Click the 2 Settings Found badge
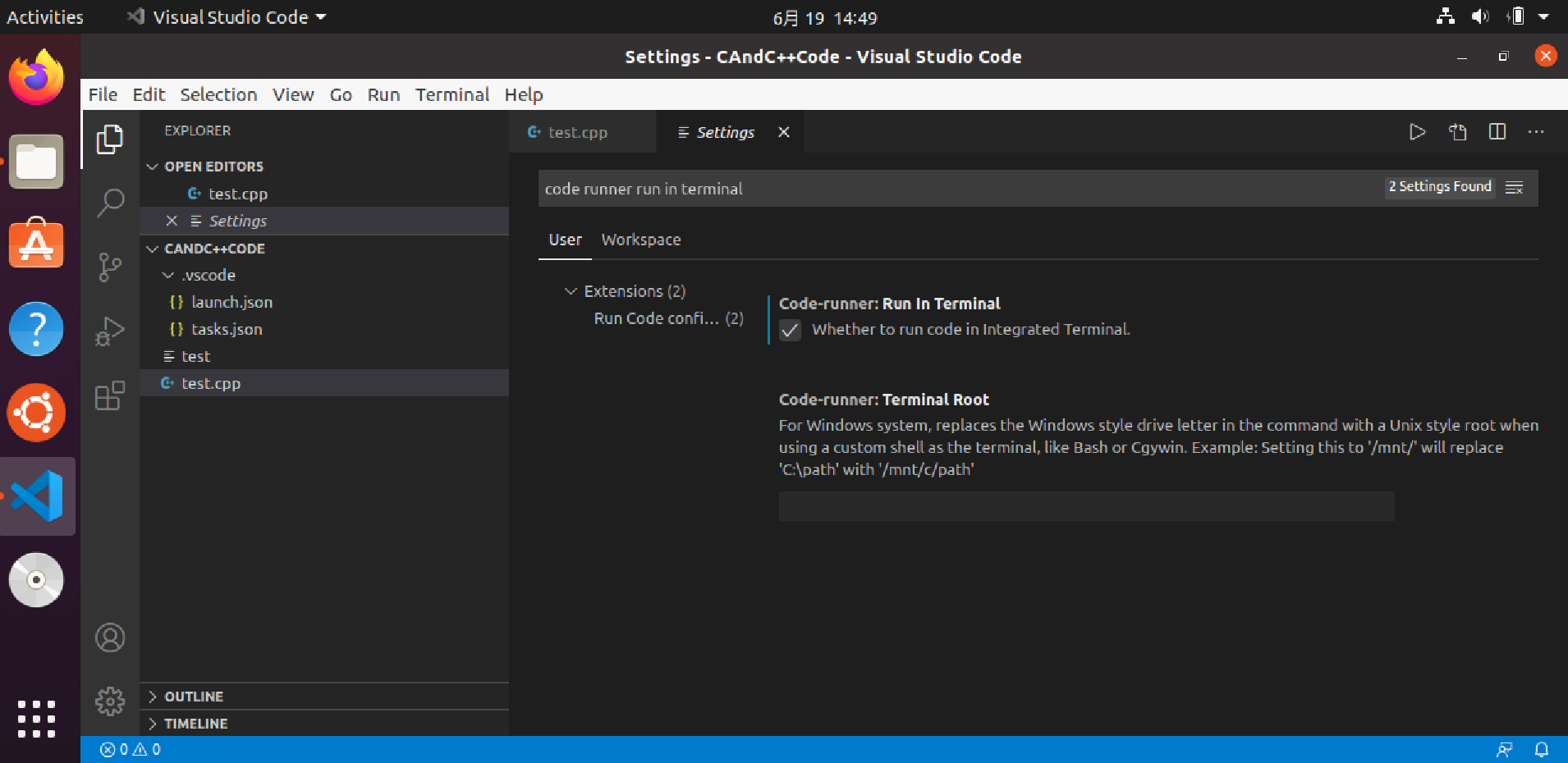The image size is (1568, 763). click(x=1440, y=187)
